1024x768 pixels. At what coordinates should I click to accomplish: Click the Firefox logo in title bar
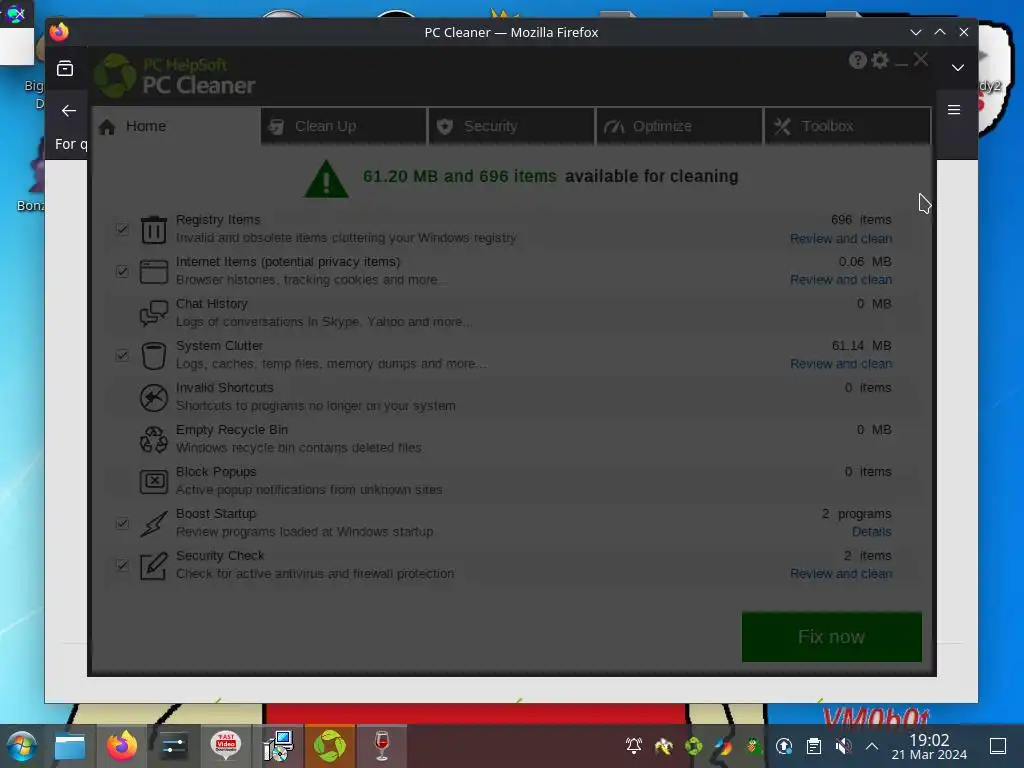point(59,32)
